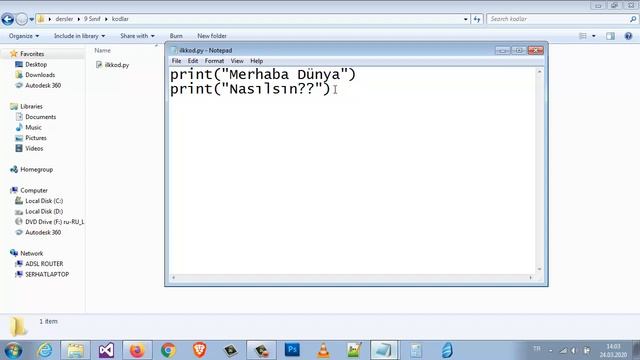Click the kodlar breadcrumb segment
This screenshot has height=360, width=640.
(x=120, y=19)
